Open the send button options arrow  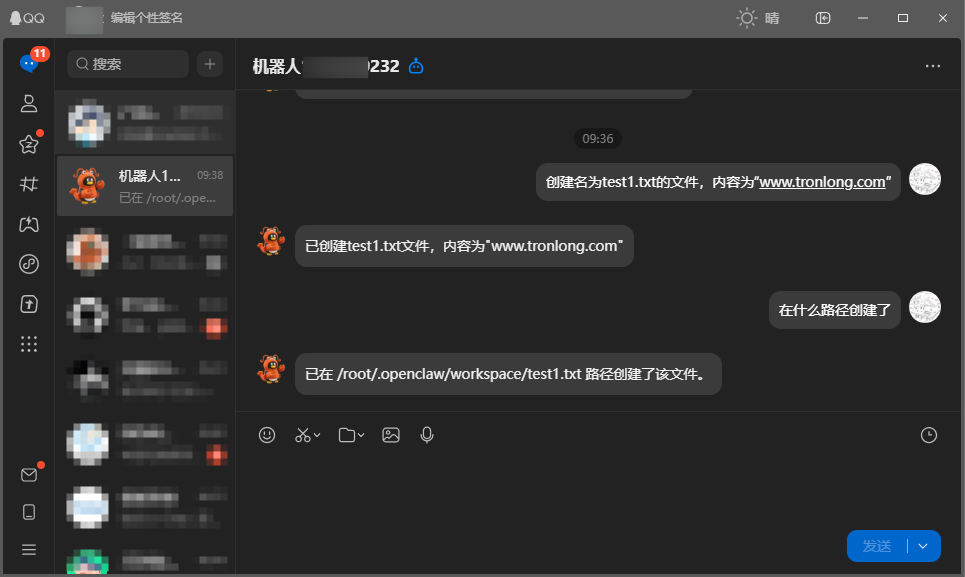[x=923, y=546]
